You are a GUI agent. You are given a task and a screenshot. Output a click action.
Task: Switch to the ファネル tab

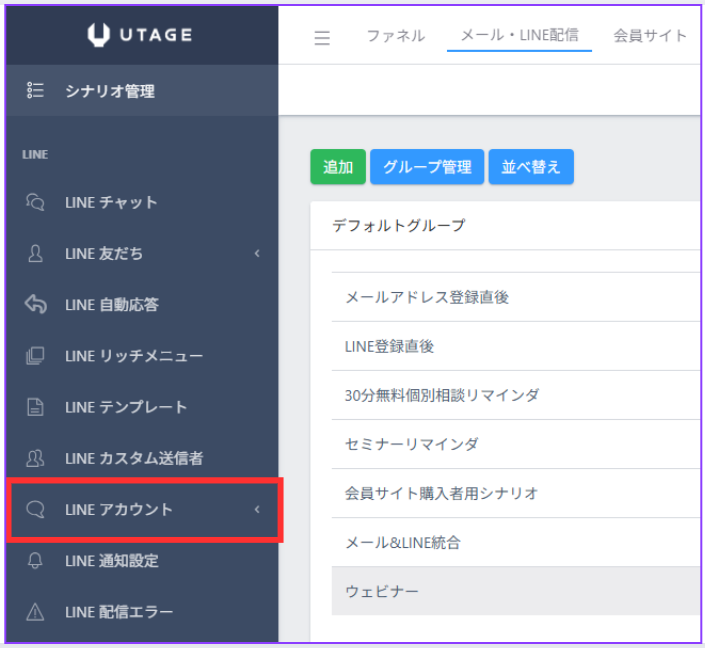(x=395, y=36)
